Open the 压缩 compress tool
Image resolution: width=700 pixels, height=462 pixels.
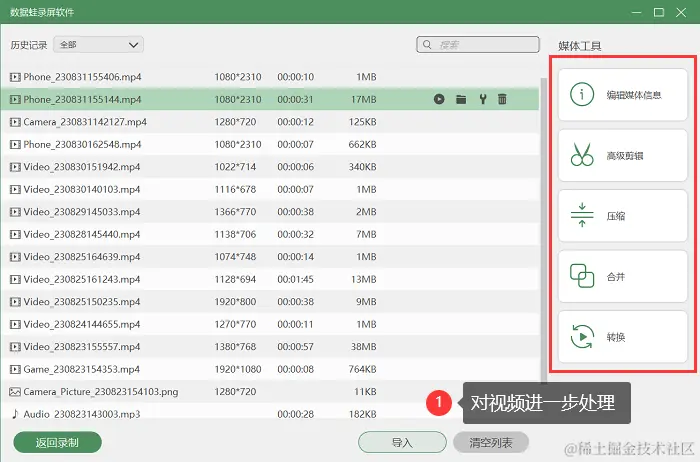coord(623,216)
